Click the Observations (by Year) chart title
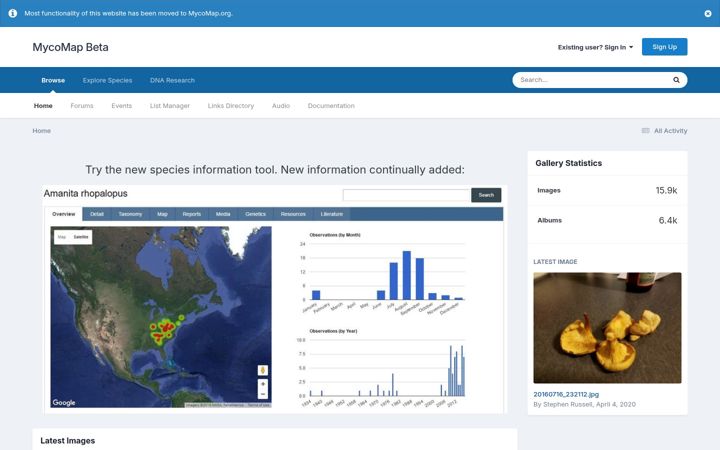The width and height of the screenshot is (720, 450). (333, 331)
